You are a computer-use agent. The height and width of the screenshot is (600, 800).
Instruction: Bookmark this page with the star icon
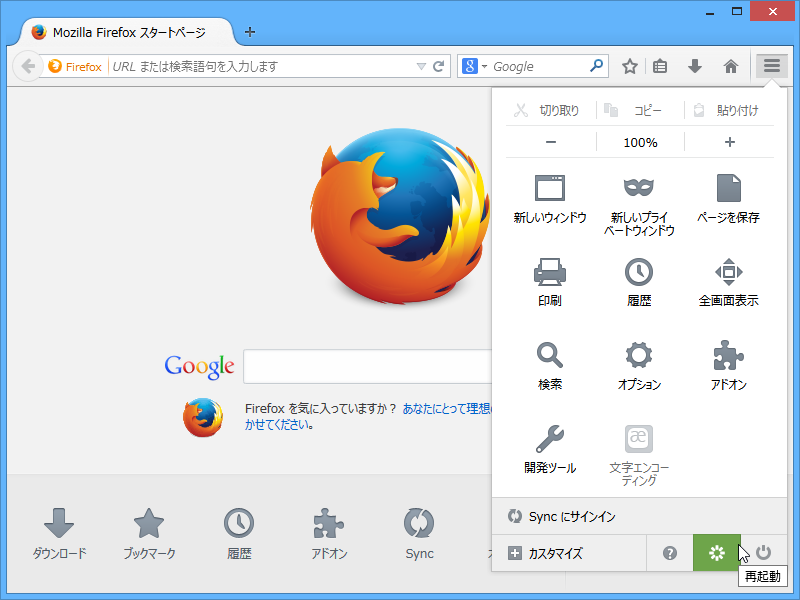tap(628, 65)
